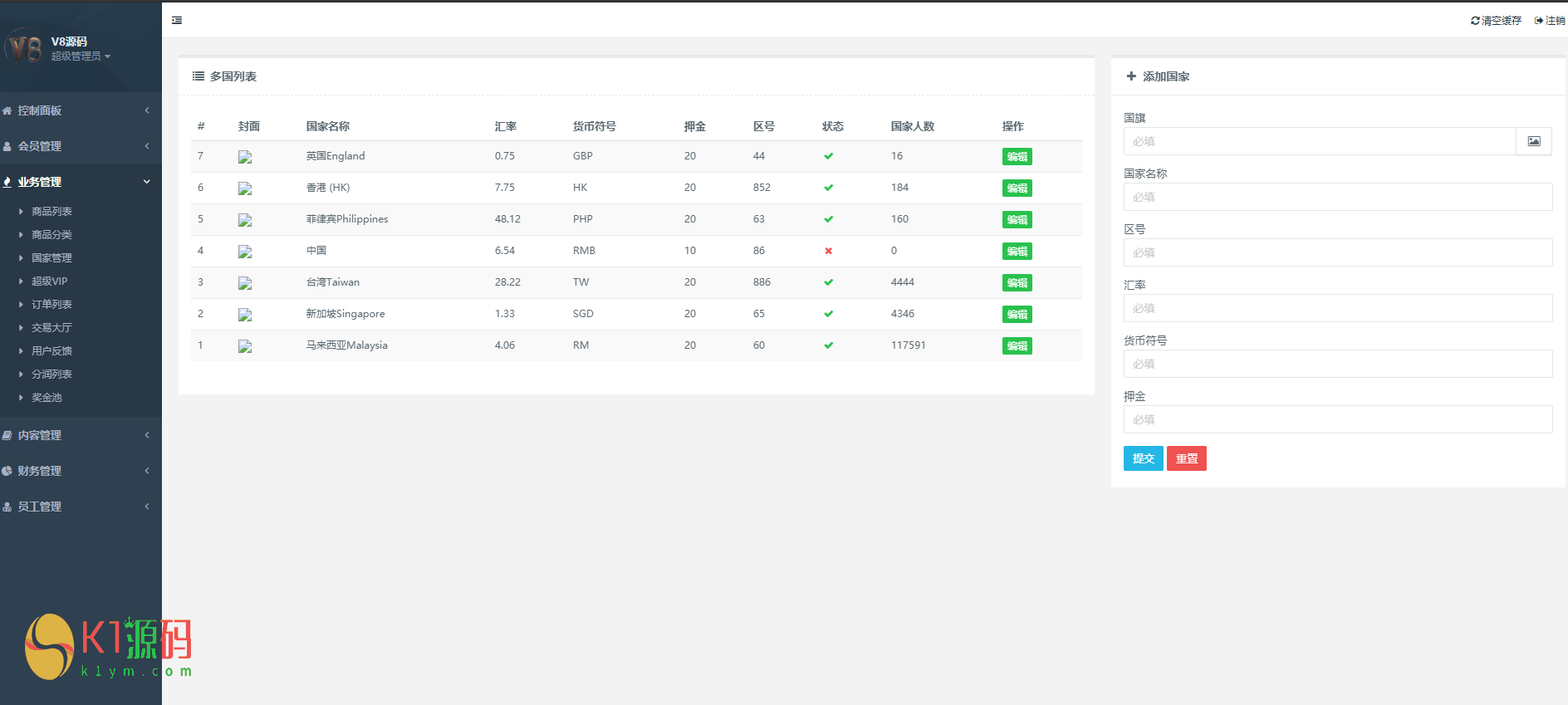Click the green status check for 英国England
This screenshot has height=705, width=1568.
click(x=829, y=156)
